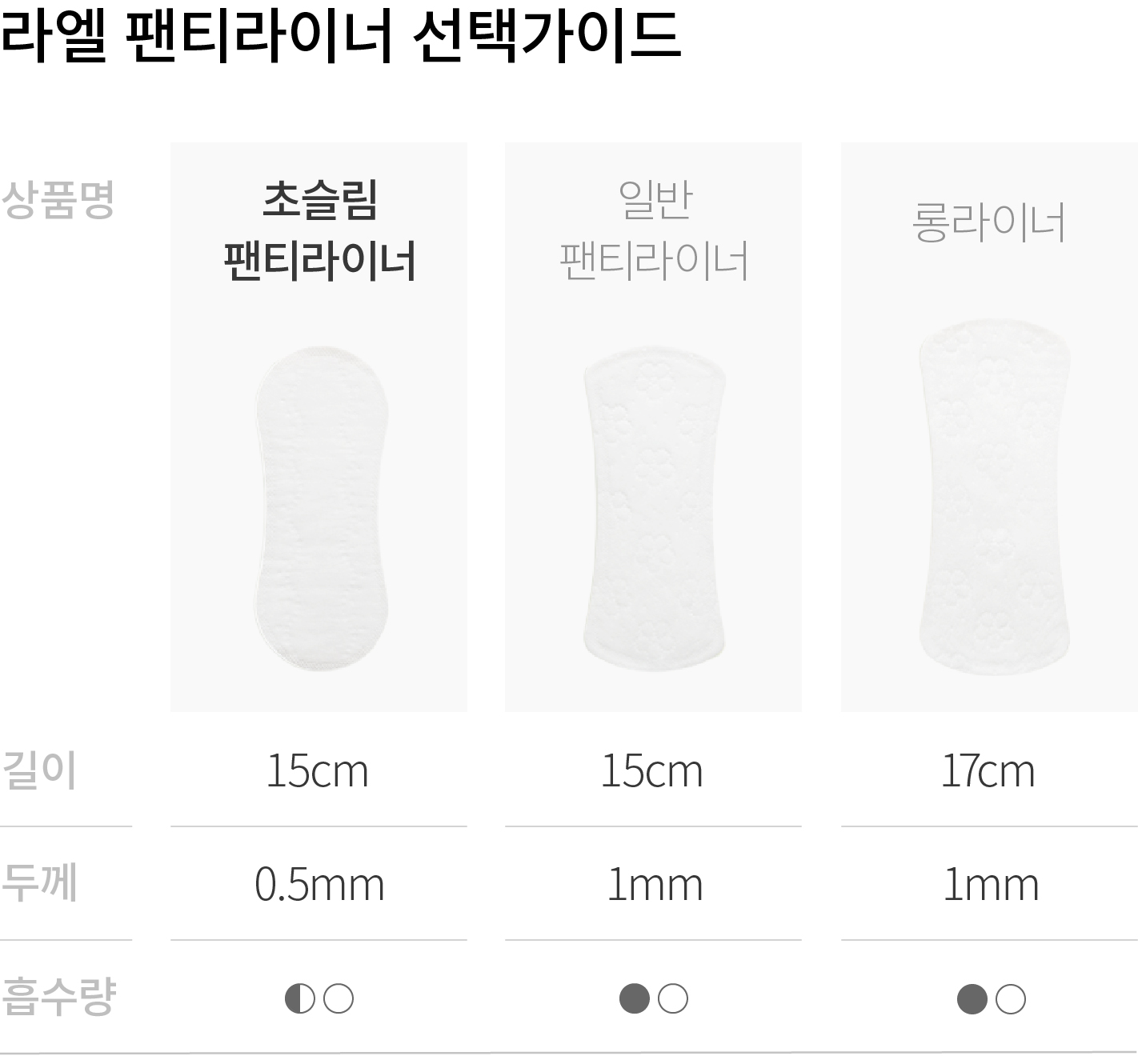
Task: Click the half-filled absorbency circle under 초슬림
Action: (300, 998)
